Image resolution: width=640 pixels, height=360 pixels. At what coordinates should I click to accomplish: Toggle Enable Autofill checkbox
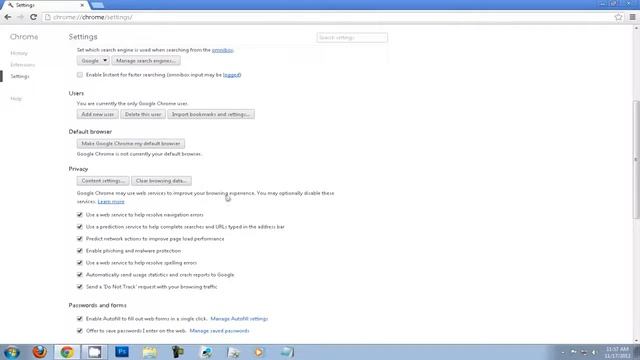click(80, 319)
